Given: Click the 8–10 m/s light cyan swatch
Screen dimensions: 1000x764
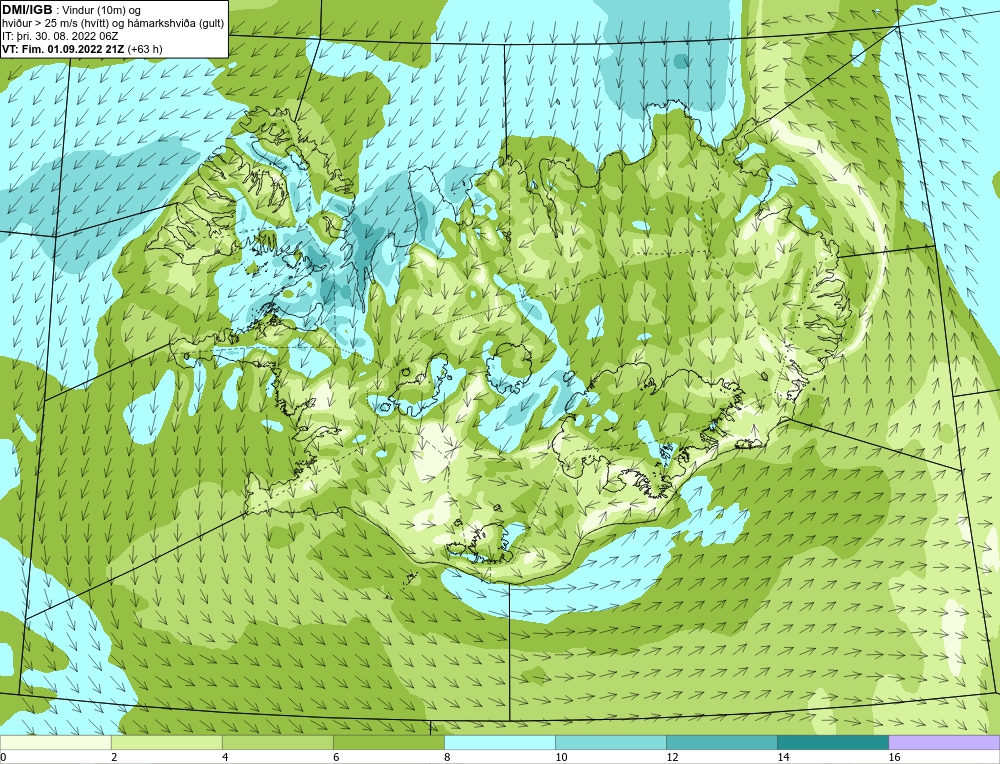Looking at the screenshot, I should (499, 743).
